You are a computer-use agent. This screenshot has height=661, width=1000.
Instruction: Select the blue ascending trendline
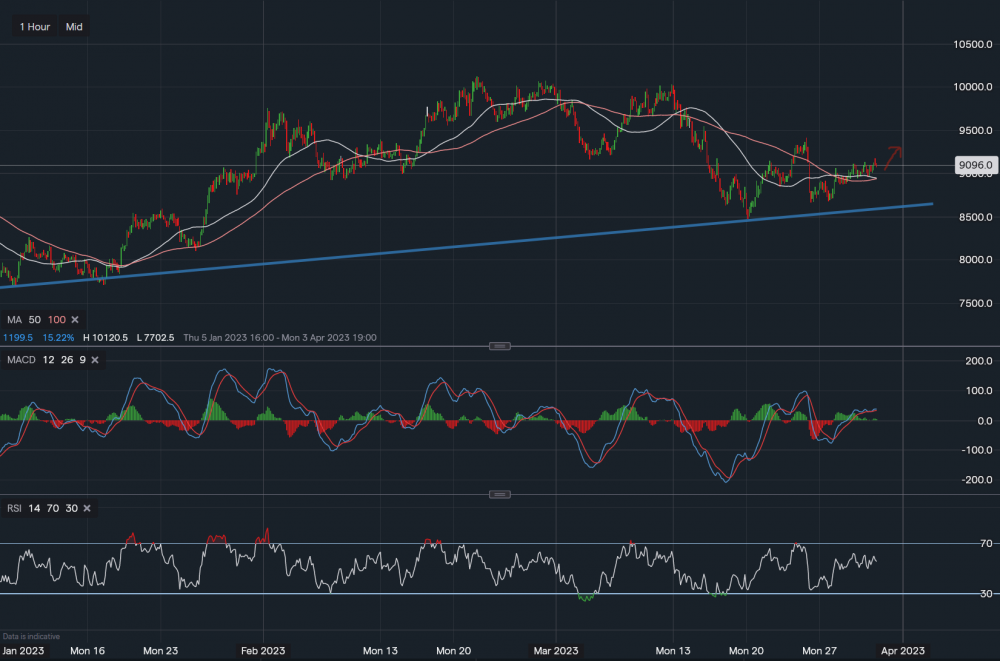[500, 243]
